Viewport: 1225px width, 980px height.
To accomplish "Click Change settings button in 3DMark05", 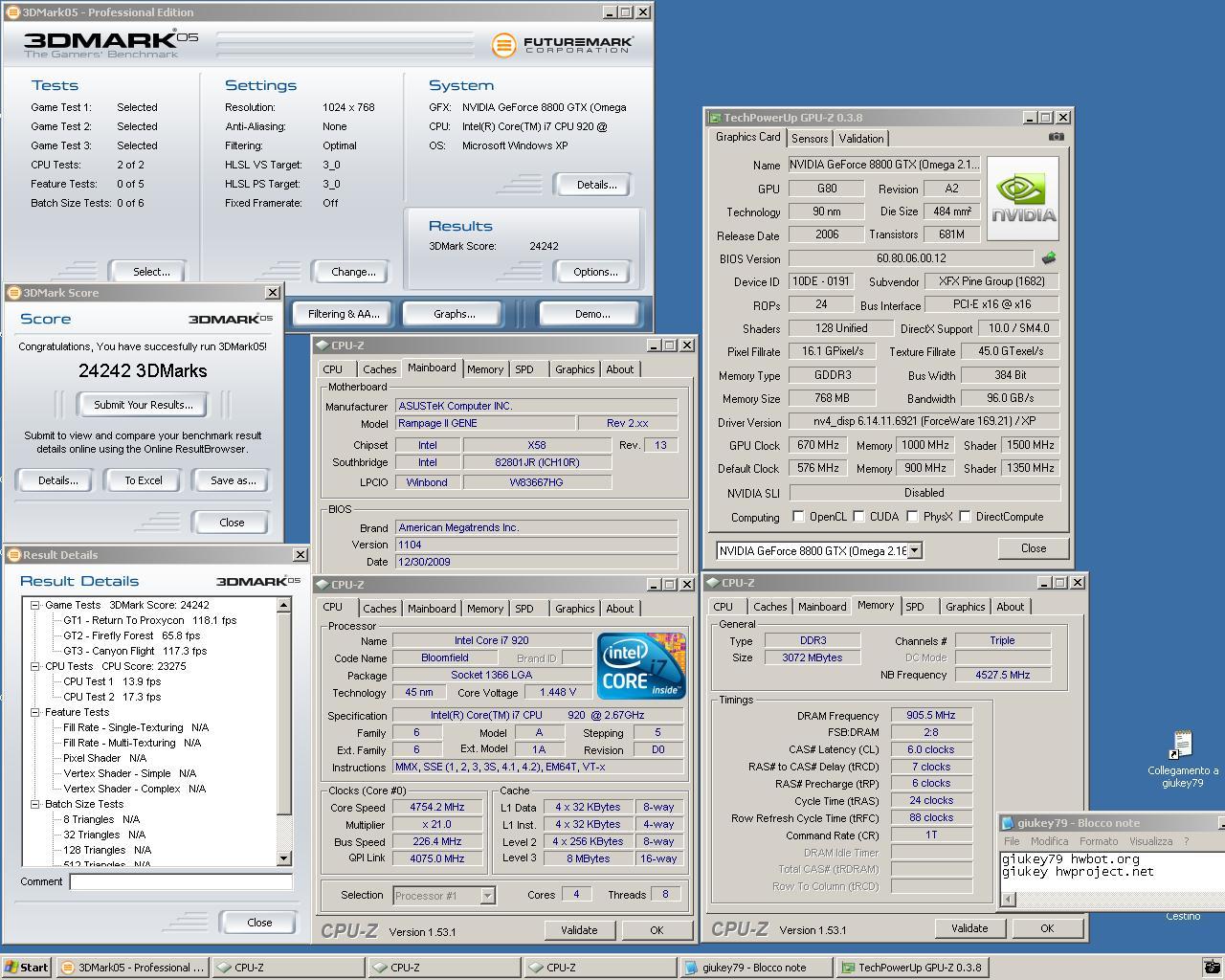I will pyautogui.click(x=350, y=272).
